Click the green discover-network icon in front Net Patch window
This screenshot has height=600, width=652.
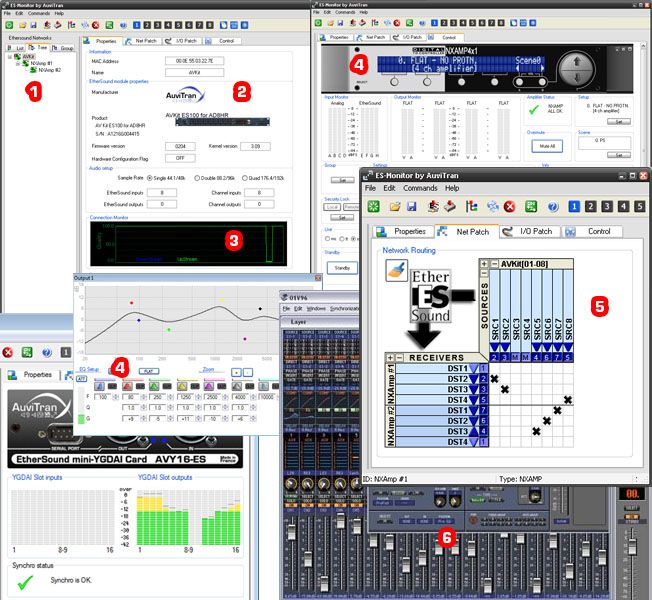point(373,206)
